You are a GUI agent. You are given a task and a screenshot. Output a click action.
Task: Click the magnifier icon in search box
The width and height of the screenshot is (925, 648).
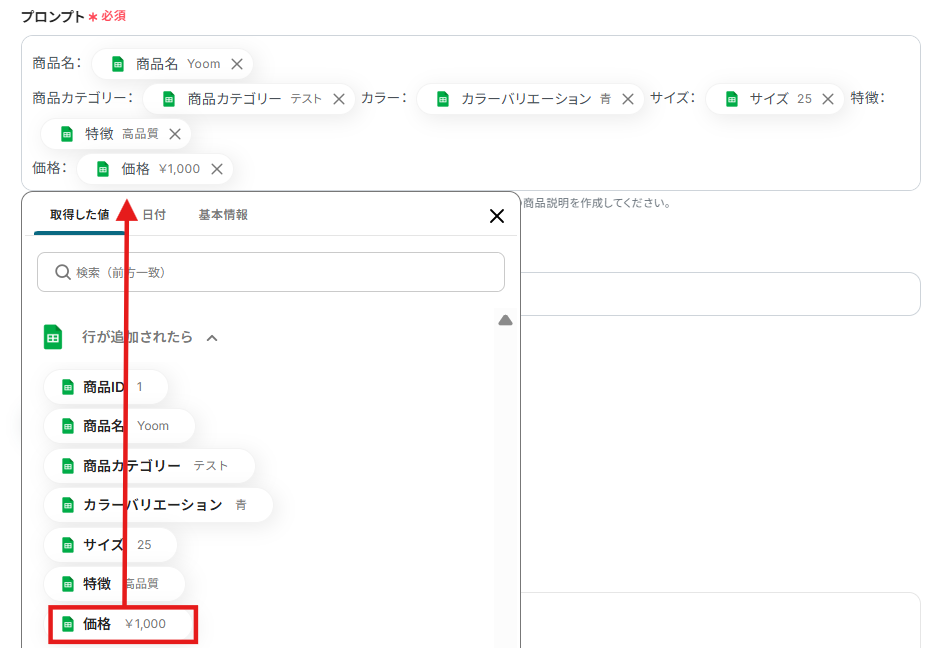coord(63,272)
